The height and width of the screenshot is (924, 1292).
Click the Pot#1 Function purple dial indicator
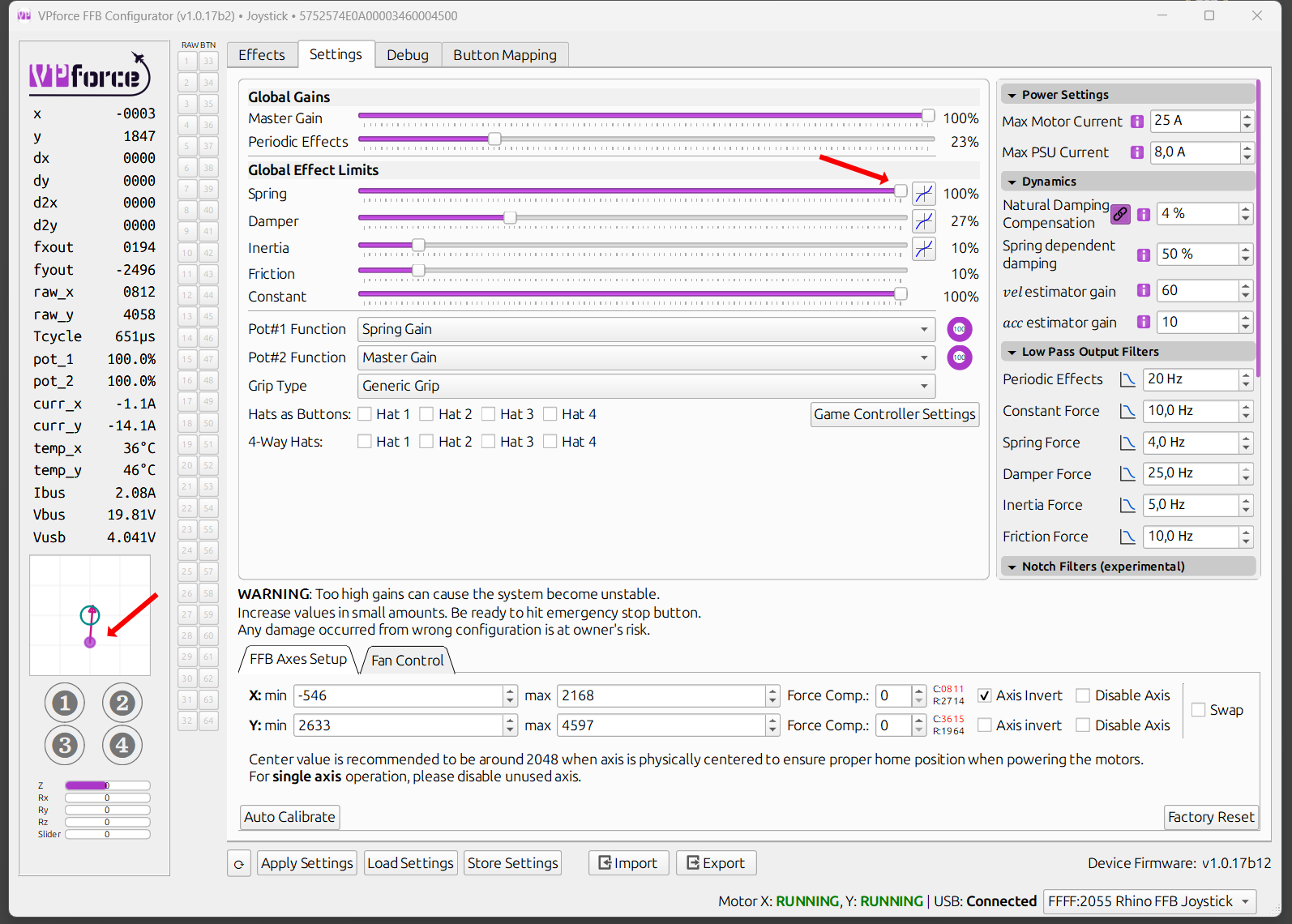pos(960,329)
